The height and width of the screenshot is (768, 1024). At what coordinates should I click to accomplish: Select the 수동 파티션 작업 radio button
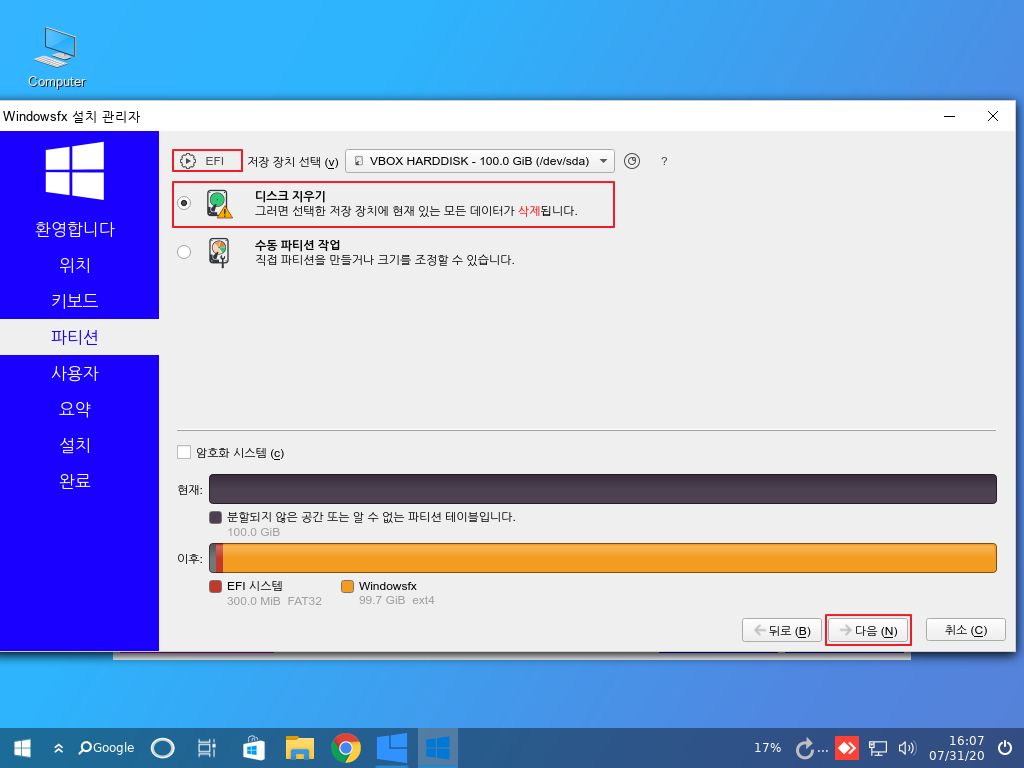184,252
